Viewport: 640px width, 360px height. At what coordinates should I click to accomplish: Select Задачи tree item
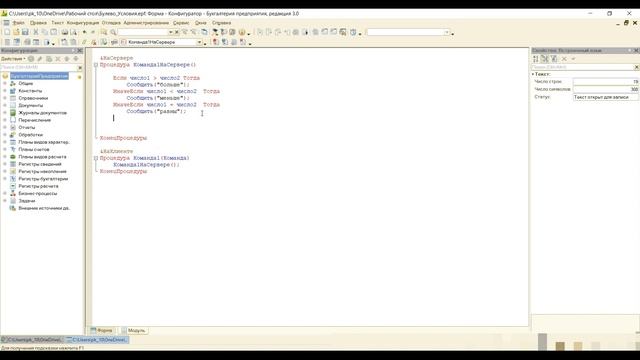[27, 201]
